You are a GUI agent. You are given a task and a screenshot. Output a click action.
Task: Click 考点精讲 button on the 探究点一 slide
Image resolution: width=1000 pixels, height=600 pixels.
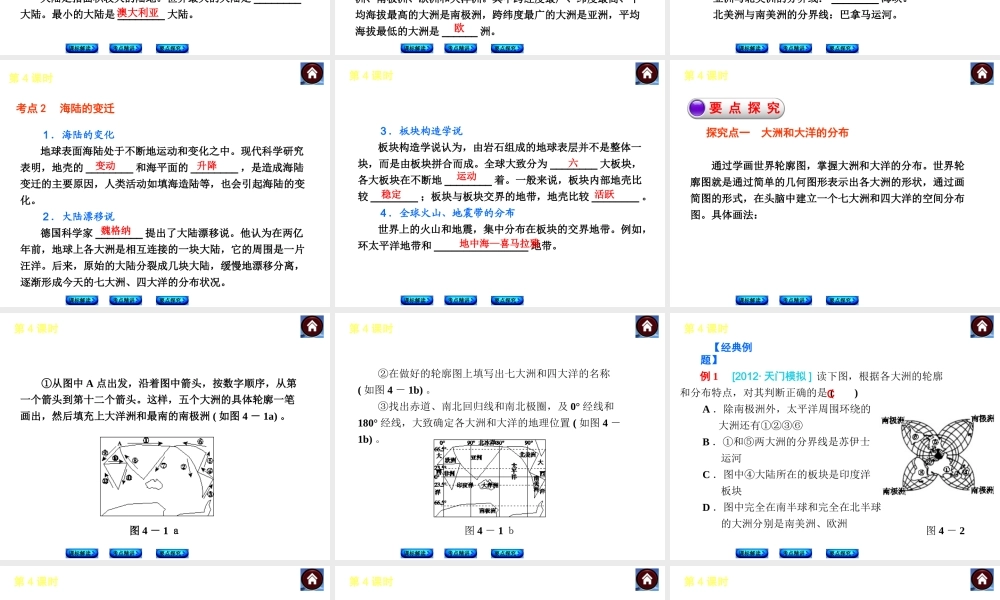click(795, 300)
